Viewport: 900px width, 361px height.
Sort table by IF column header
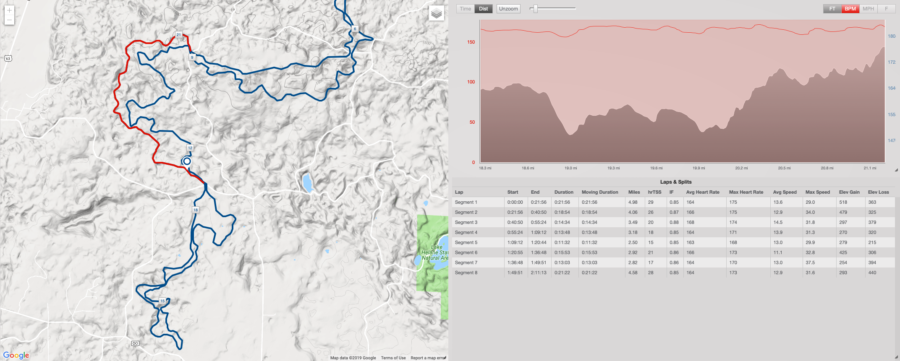coord(672,192)
